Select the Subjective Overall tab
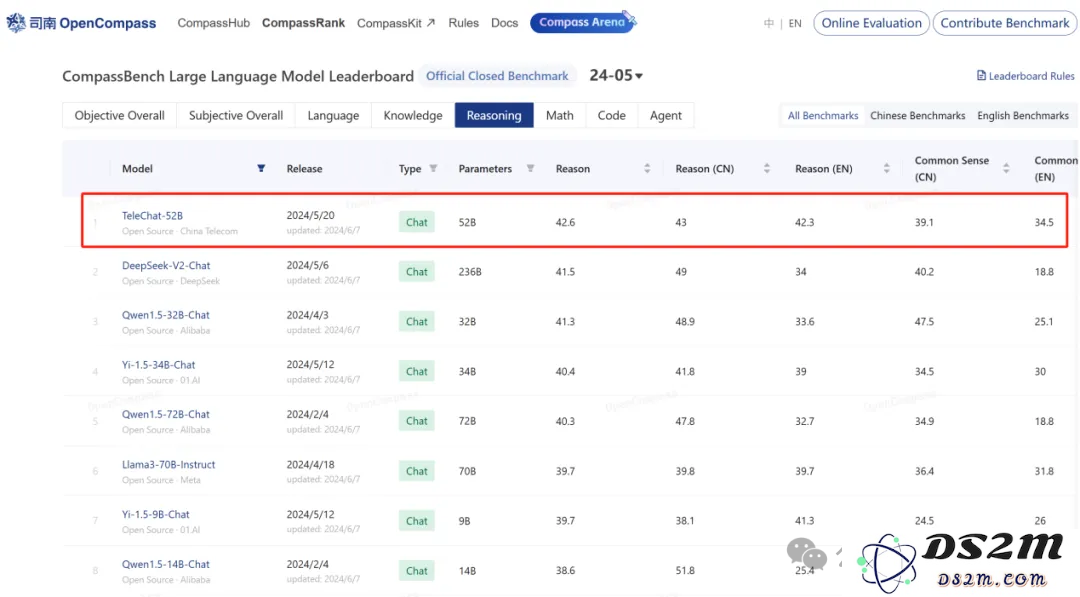Screen dimensions: 1080x597 pyautogui.click(x=236, y=115)
